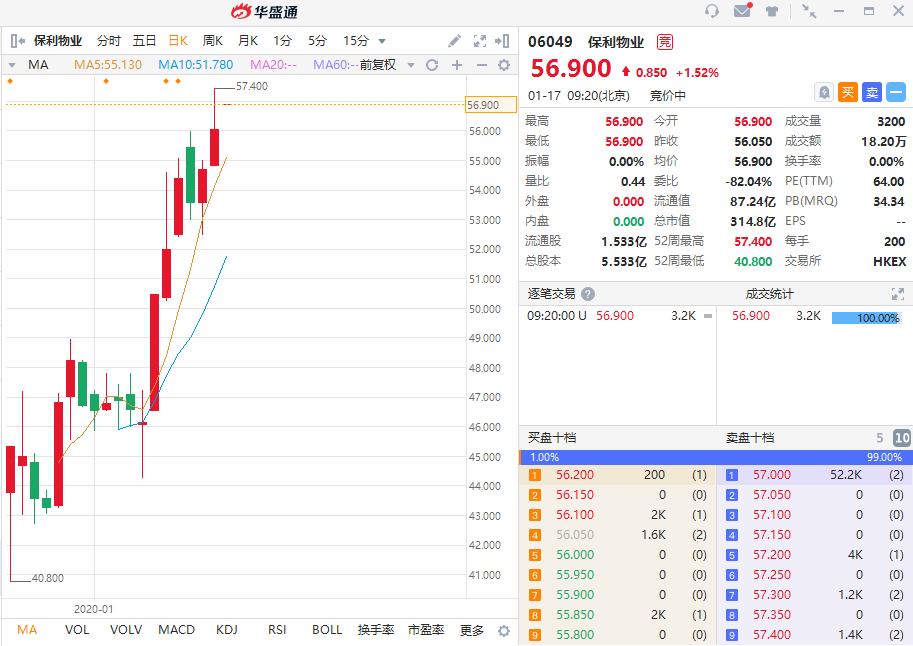Switch to 分时 intraday chart

[109, 41]
